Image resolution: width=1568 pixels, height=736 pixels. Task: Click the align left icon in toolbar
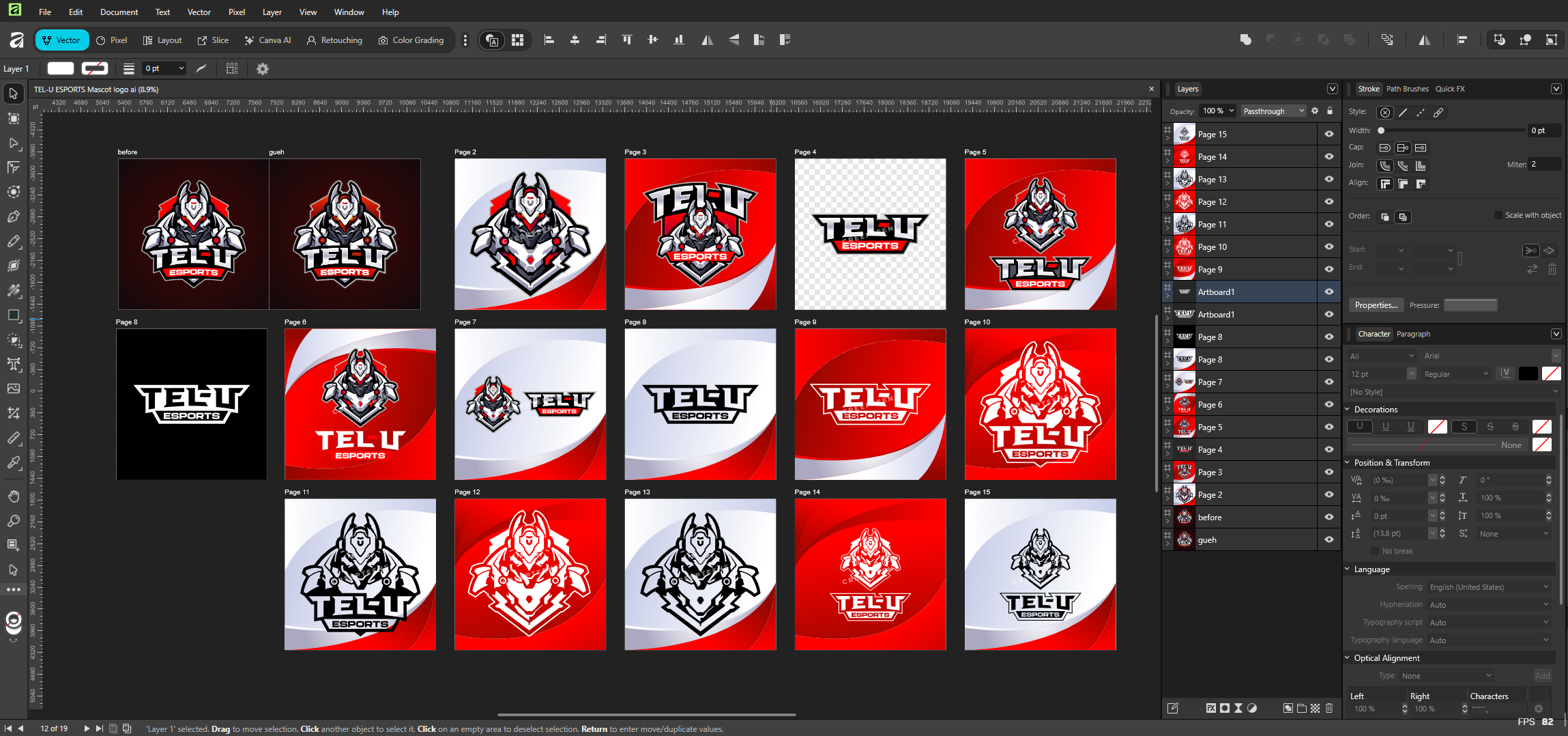549,40
